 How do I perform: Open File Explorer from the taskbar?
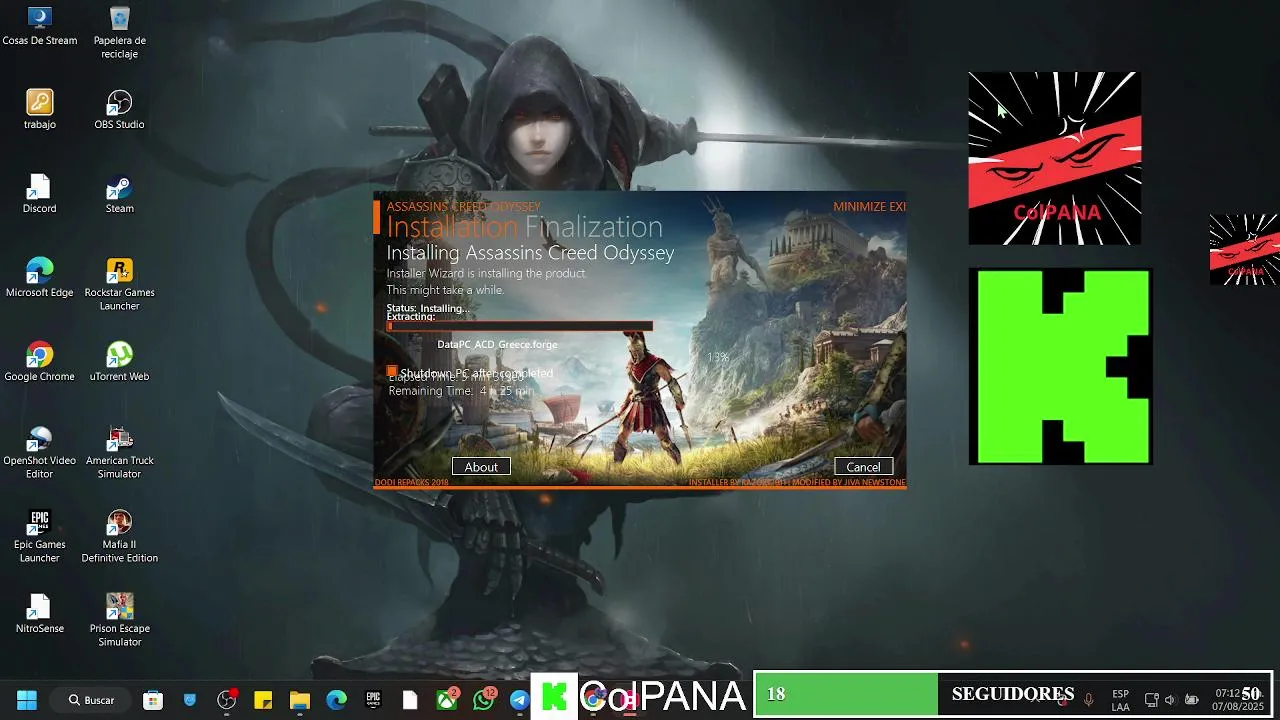click(300, 700)
